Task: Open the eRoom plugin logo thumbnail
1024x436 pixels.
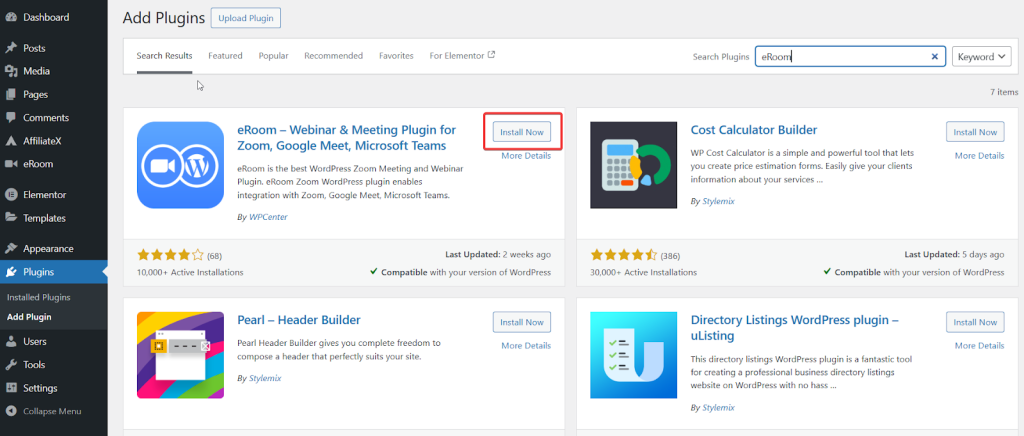Action: (180, 165)
